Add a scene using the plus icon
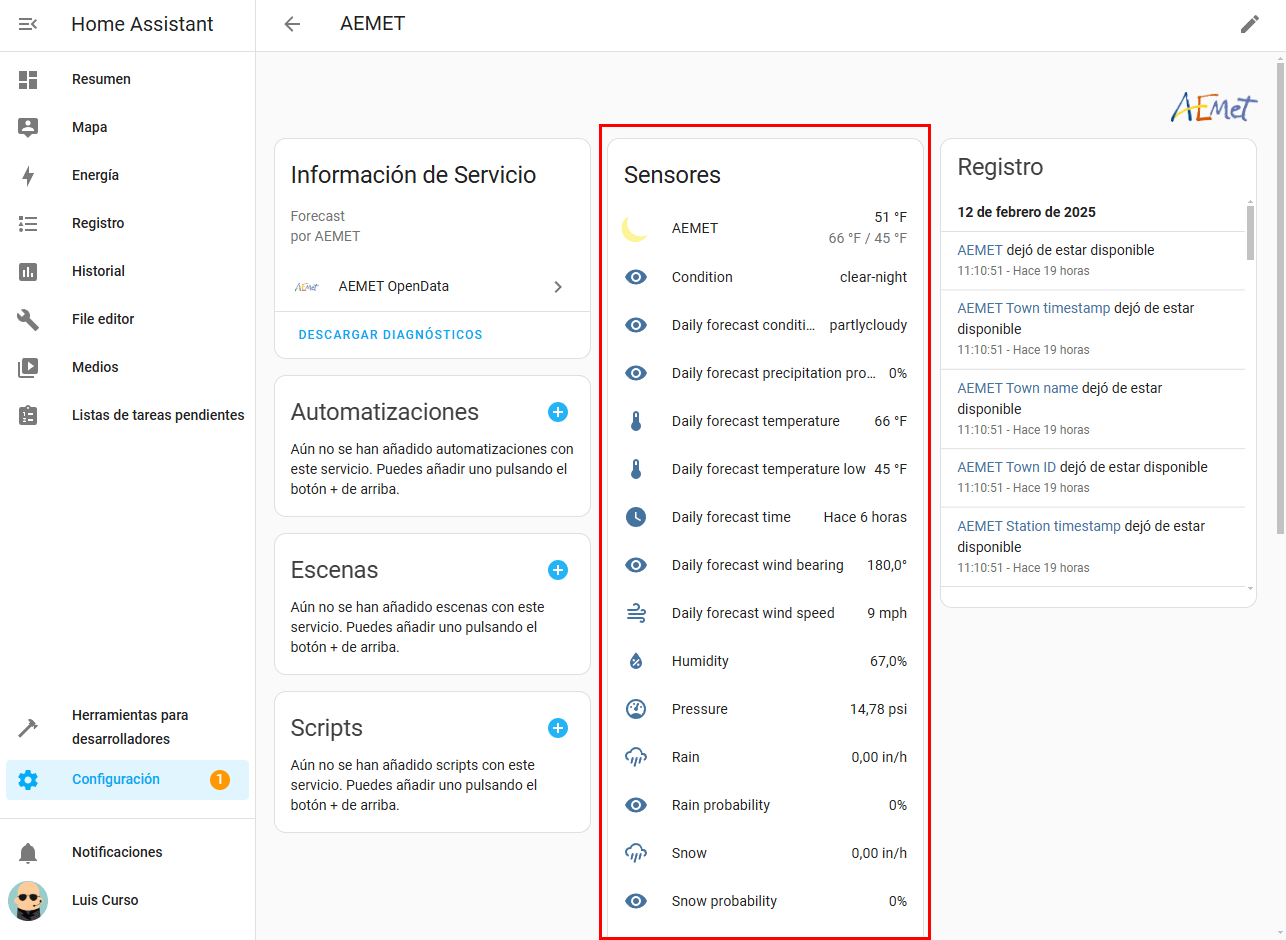Image resolution: width=1286 pixels, height=940 pixels. [x=558, y=570]
